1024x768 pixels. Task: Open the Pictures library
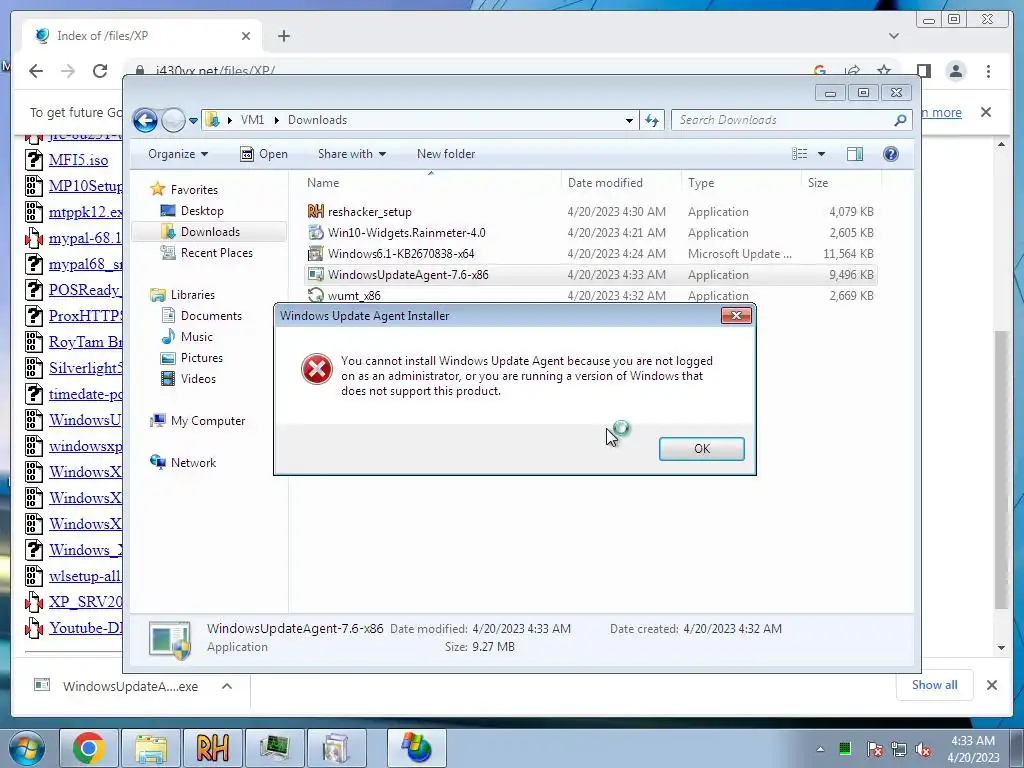point(201,358)
